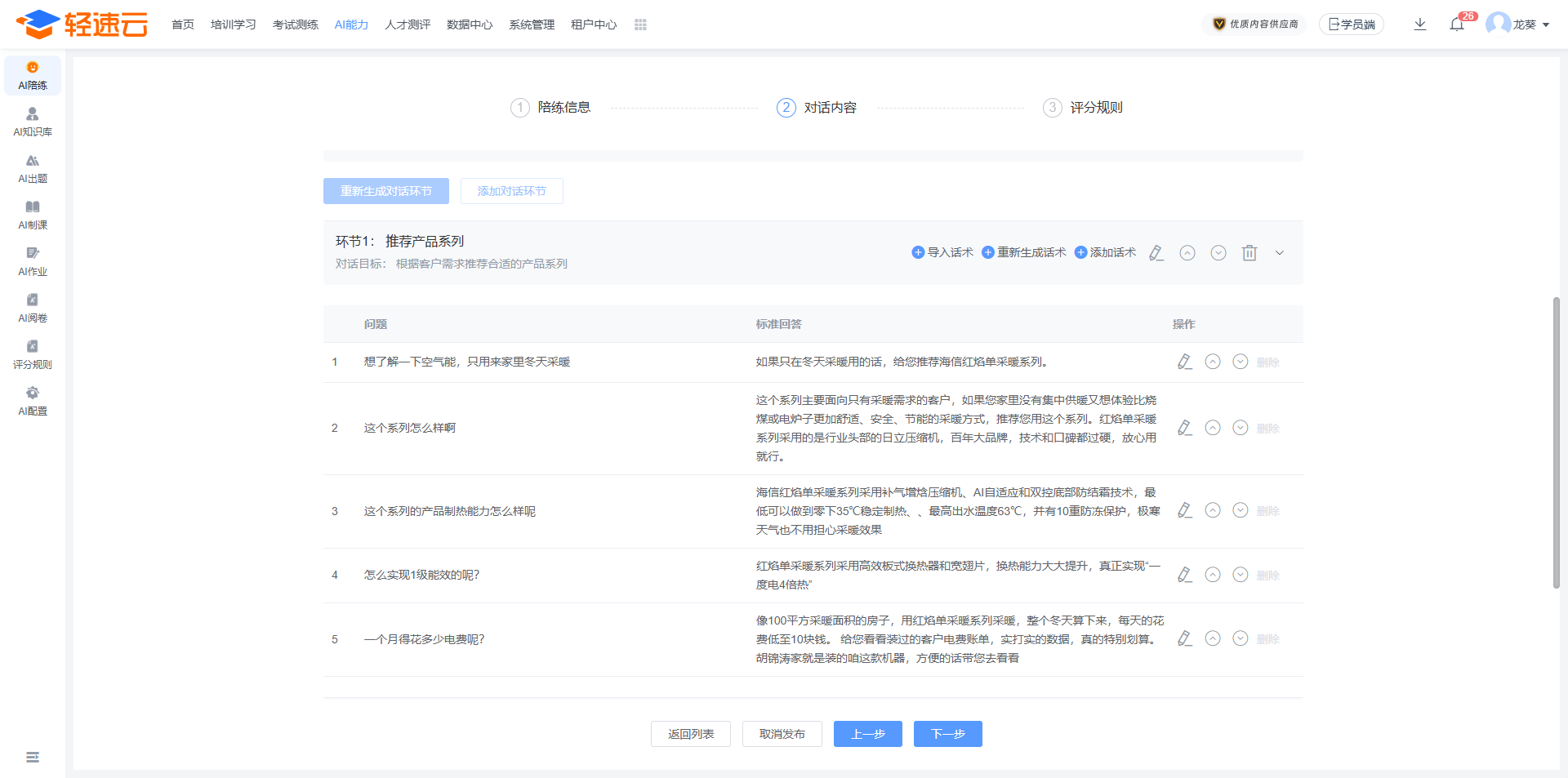Jump to step 3 评分规则
The height and width of the screenshot is (778, 1568).
[x=1083, y=108]
